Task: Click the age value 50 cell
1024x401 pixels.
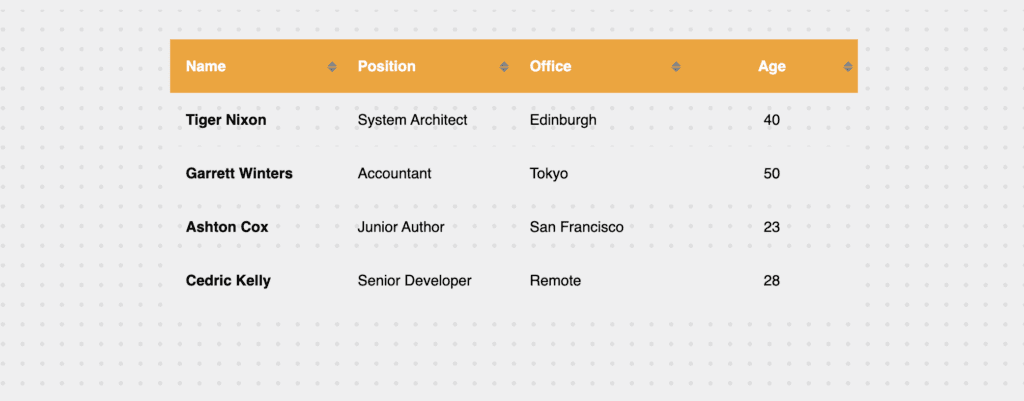Action: (x=771, y=174)
